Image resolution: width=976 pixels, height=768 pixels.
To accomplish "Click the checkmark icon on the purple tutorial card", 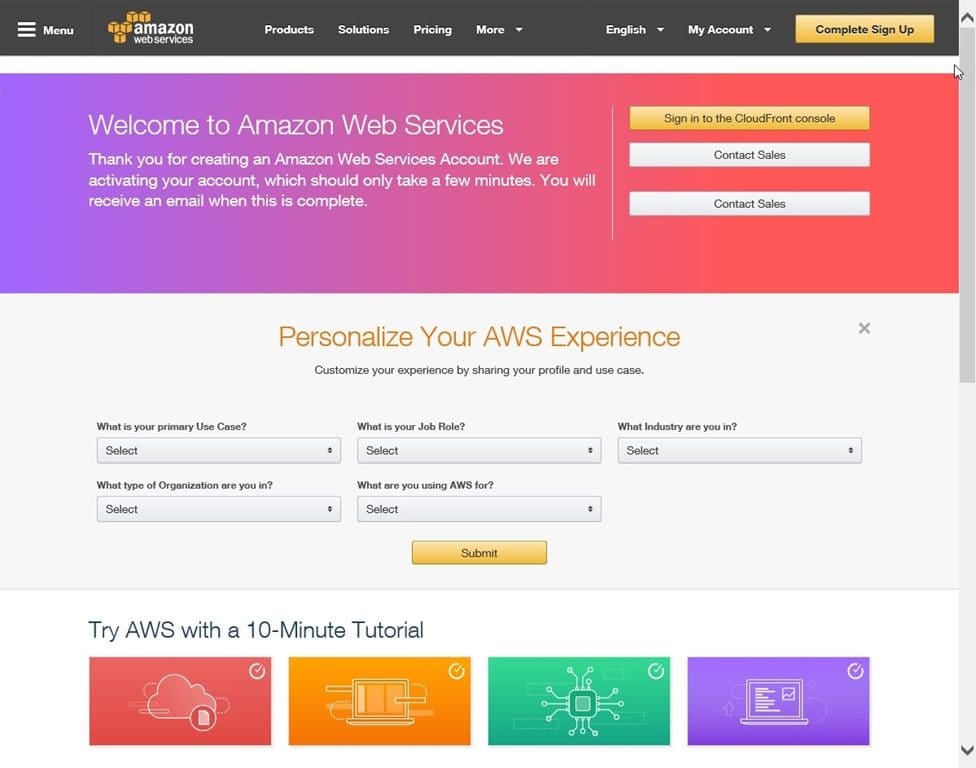I will 855,671.
